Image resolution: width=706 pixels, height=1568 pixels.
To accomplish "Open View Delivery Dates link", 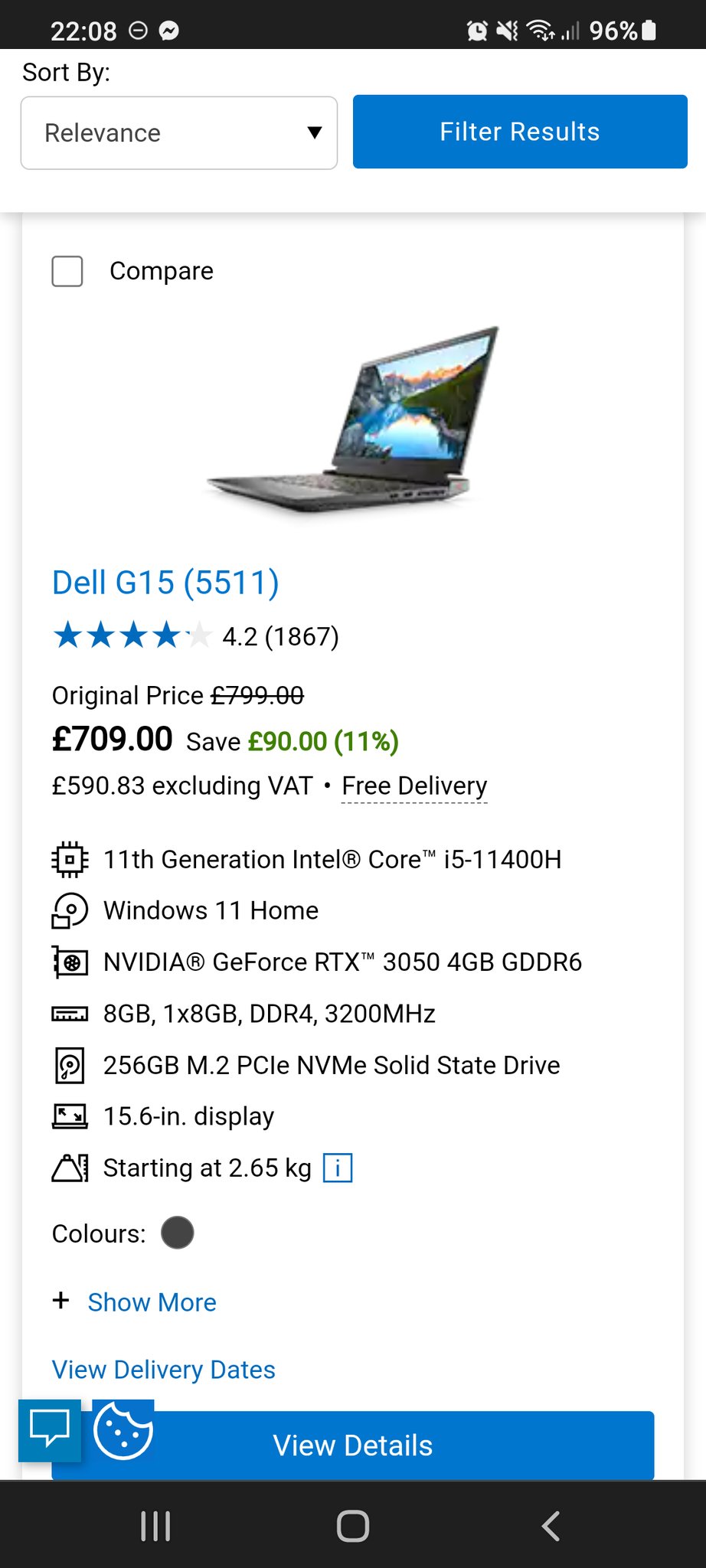I will [163, 1370].
